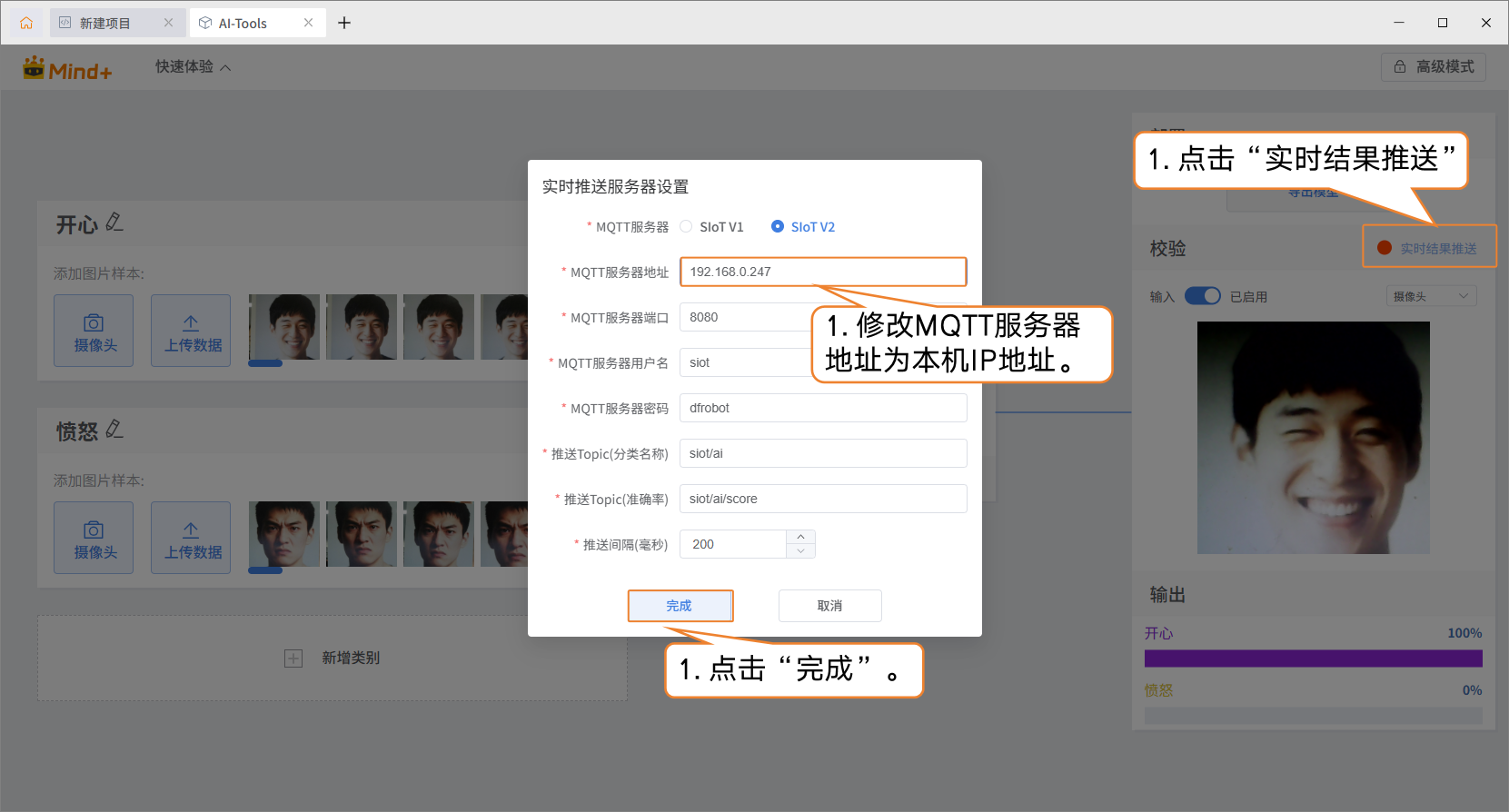Toggle the 输入 已启用 switch
This screenshot has height=812, width=1509.
point(1203,296)
